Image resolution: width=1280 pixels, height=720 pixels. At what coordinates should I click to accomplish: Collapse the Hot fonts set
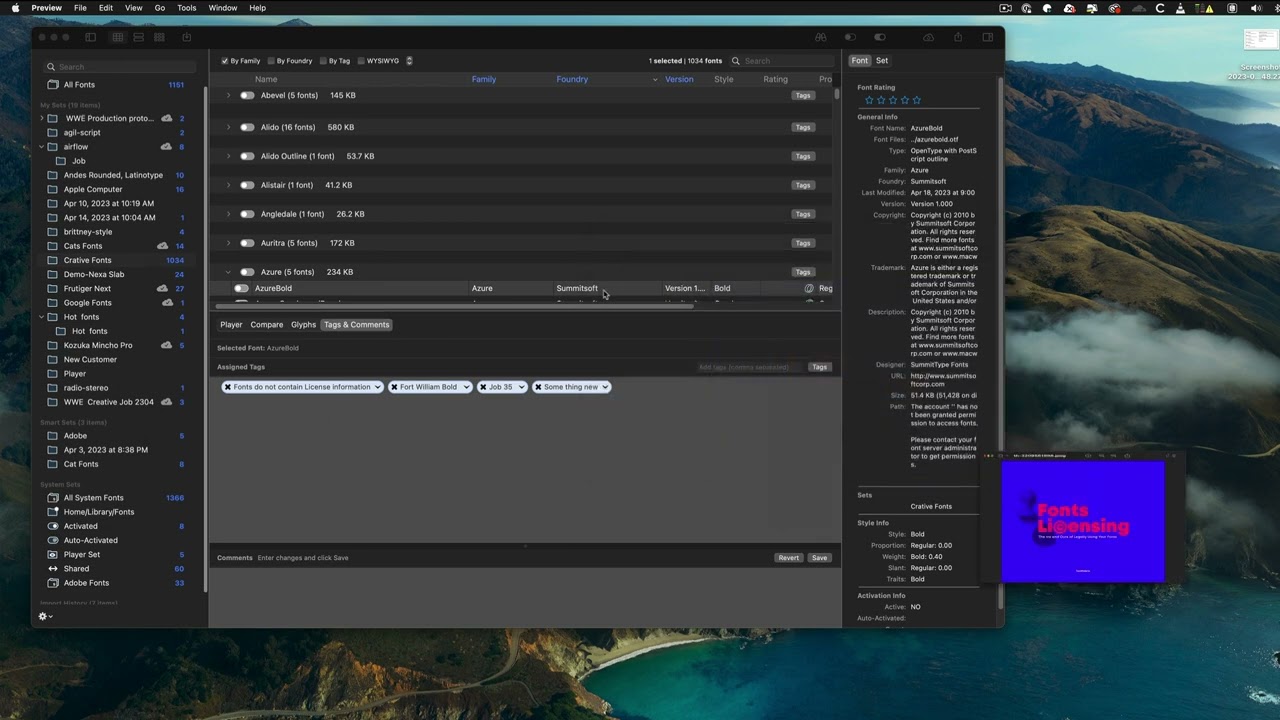pyautogui.click(x=42, y=317)
